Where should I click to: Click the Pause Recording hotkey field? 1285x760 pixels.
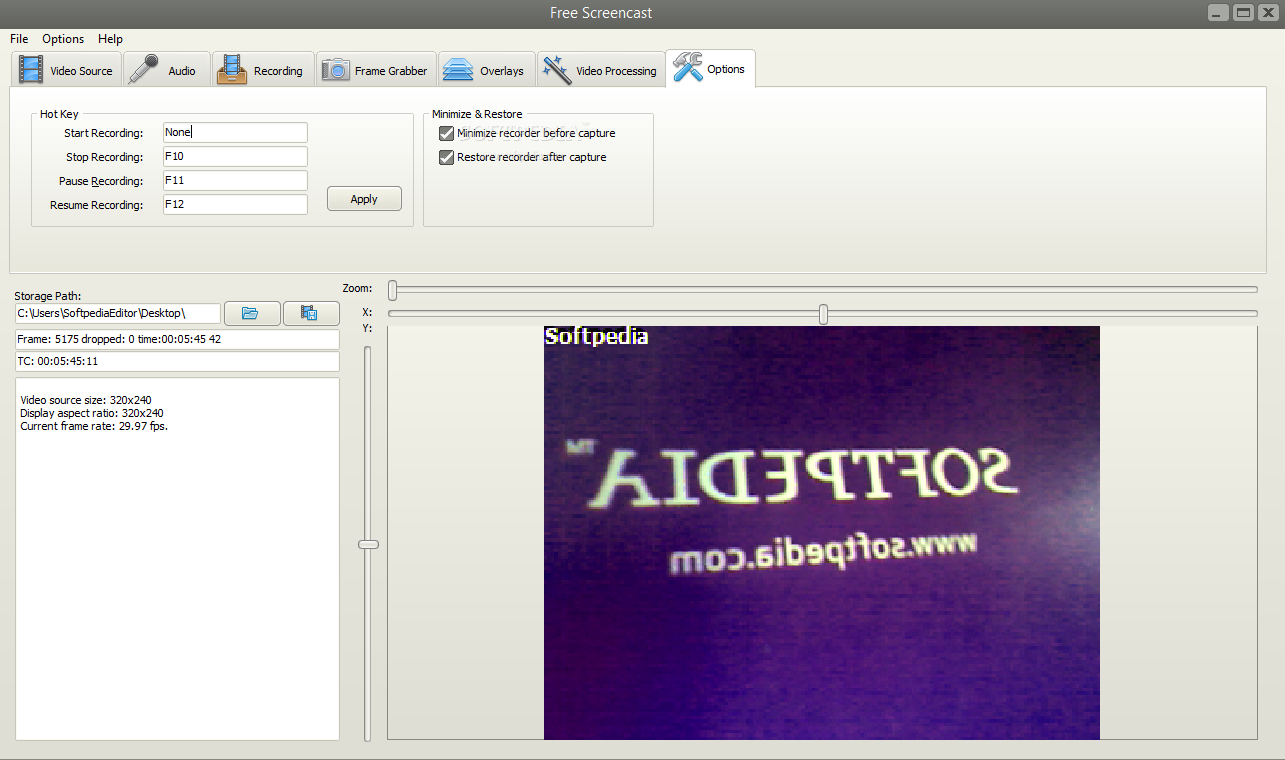coord(235,180)
